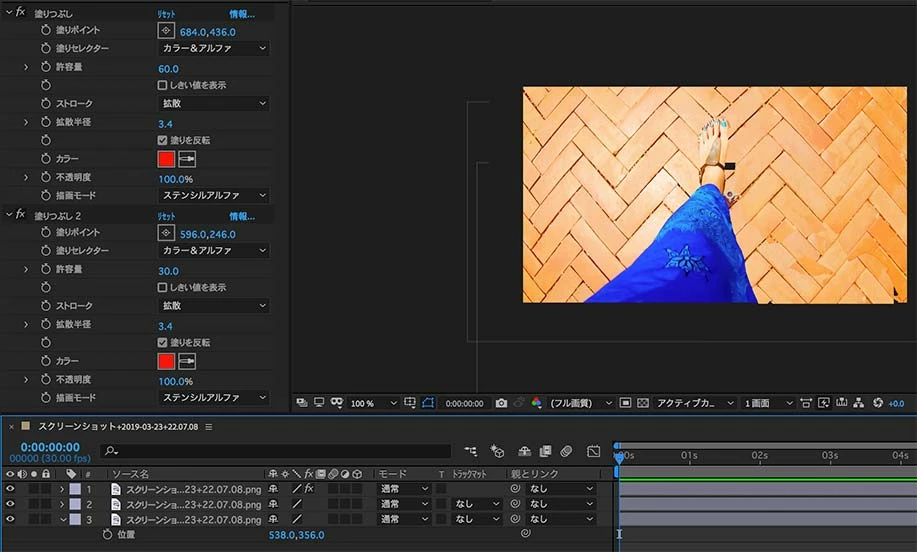Image resolution: width=917 pixels, height=552 pixels.
Task: Open the fast previews icon
Action: click(x=823, y=402)
